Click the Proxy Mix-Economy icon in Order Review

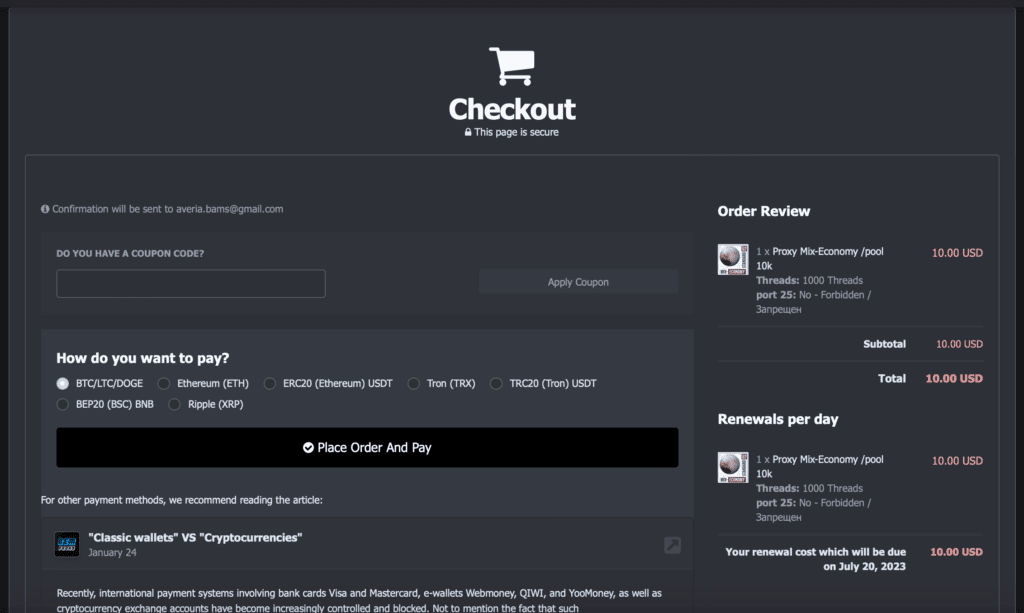pos(731,261)
